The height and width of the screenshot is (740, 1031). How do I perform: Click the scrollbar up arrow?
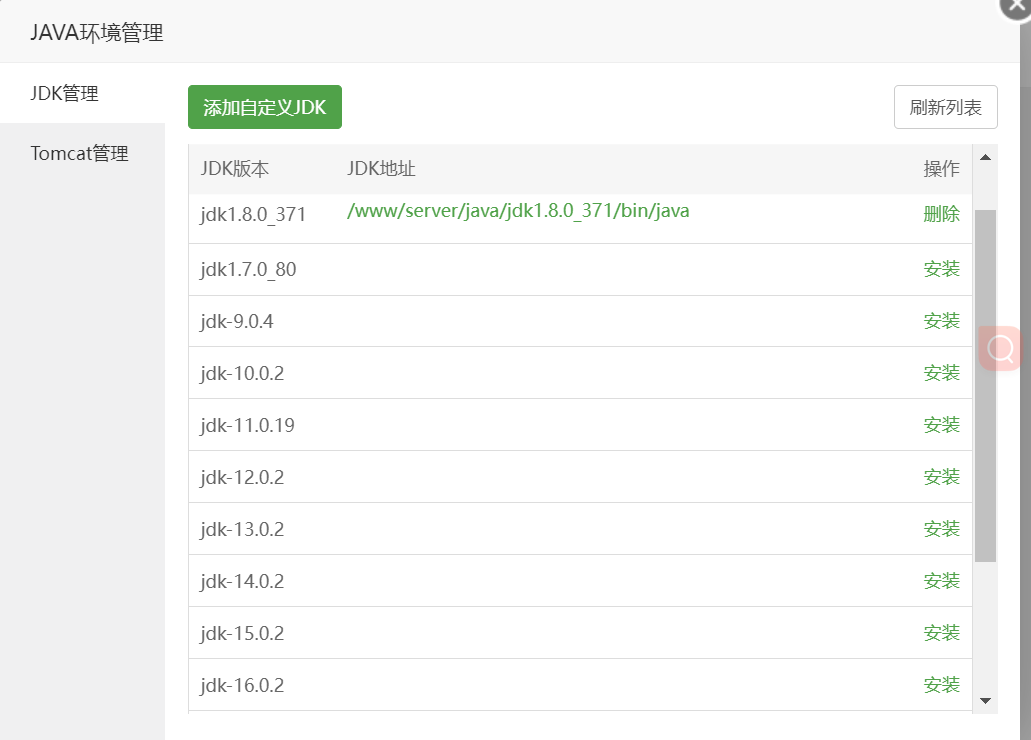985,157
